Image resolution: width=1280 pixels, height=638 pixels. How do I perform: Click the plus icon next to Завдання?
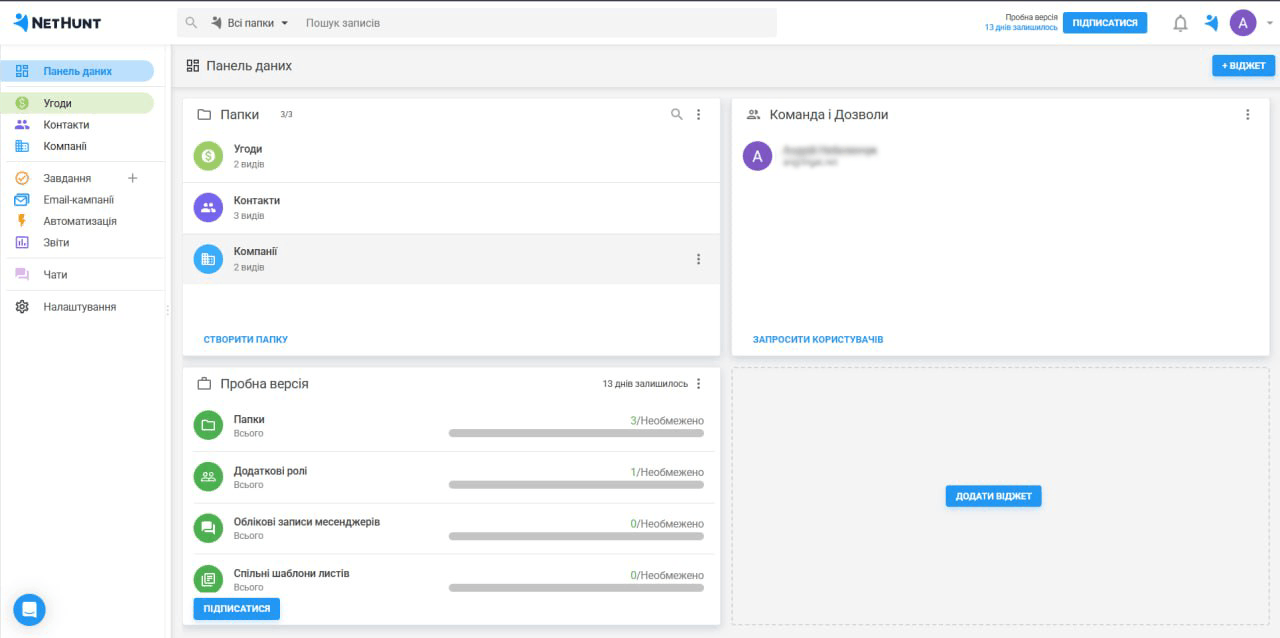tap(133, 178)
